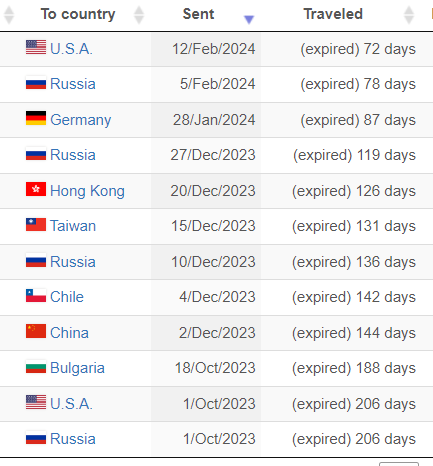Screen dimensions: 433x466
Task: Sort table by To country header
Action: click(78, 14)
